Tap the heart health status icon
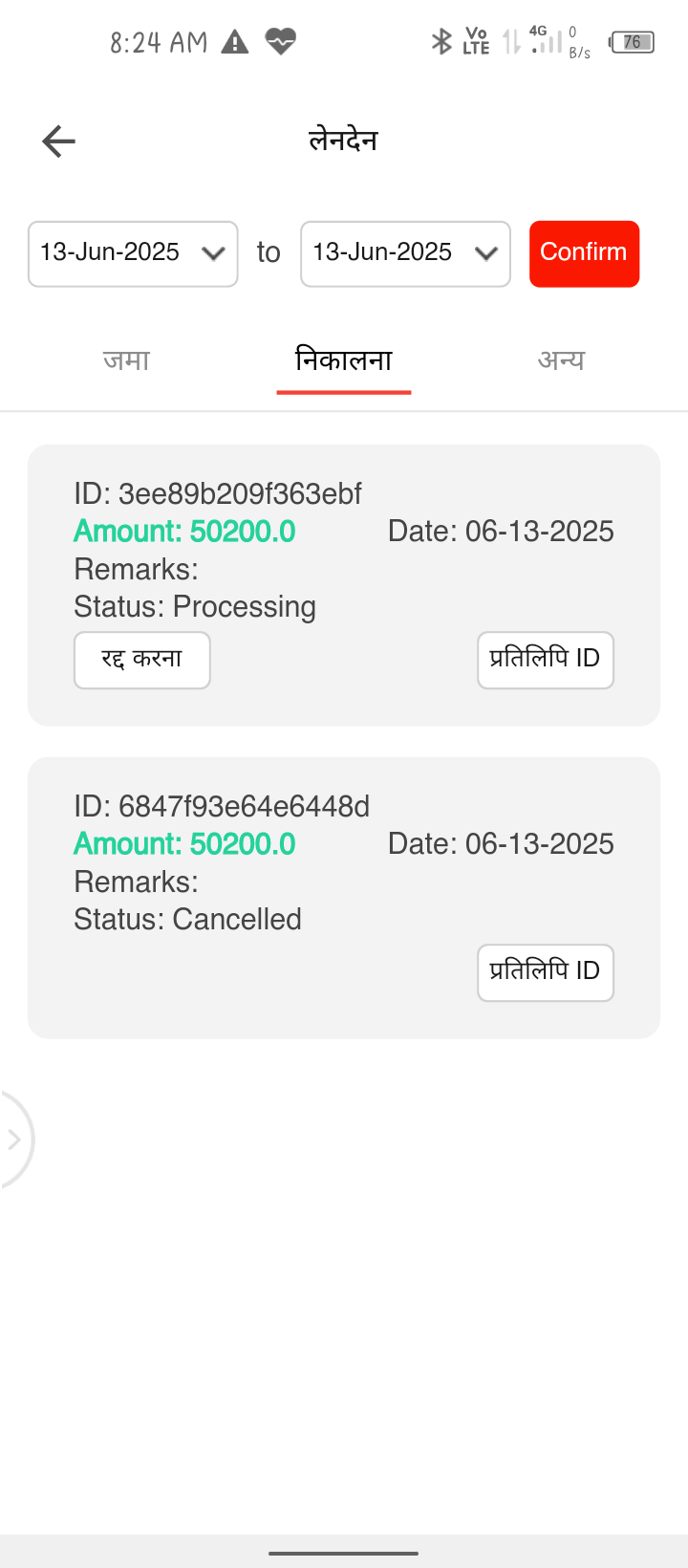The image size is (688, 1568). point(281,41)
